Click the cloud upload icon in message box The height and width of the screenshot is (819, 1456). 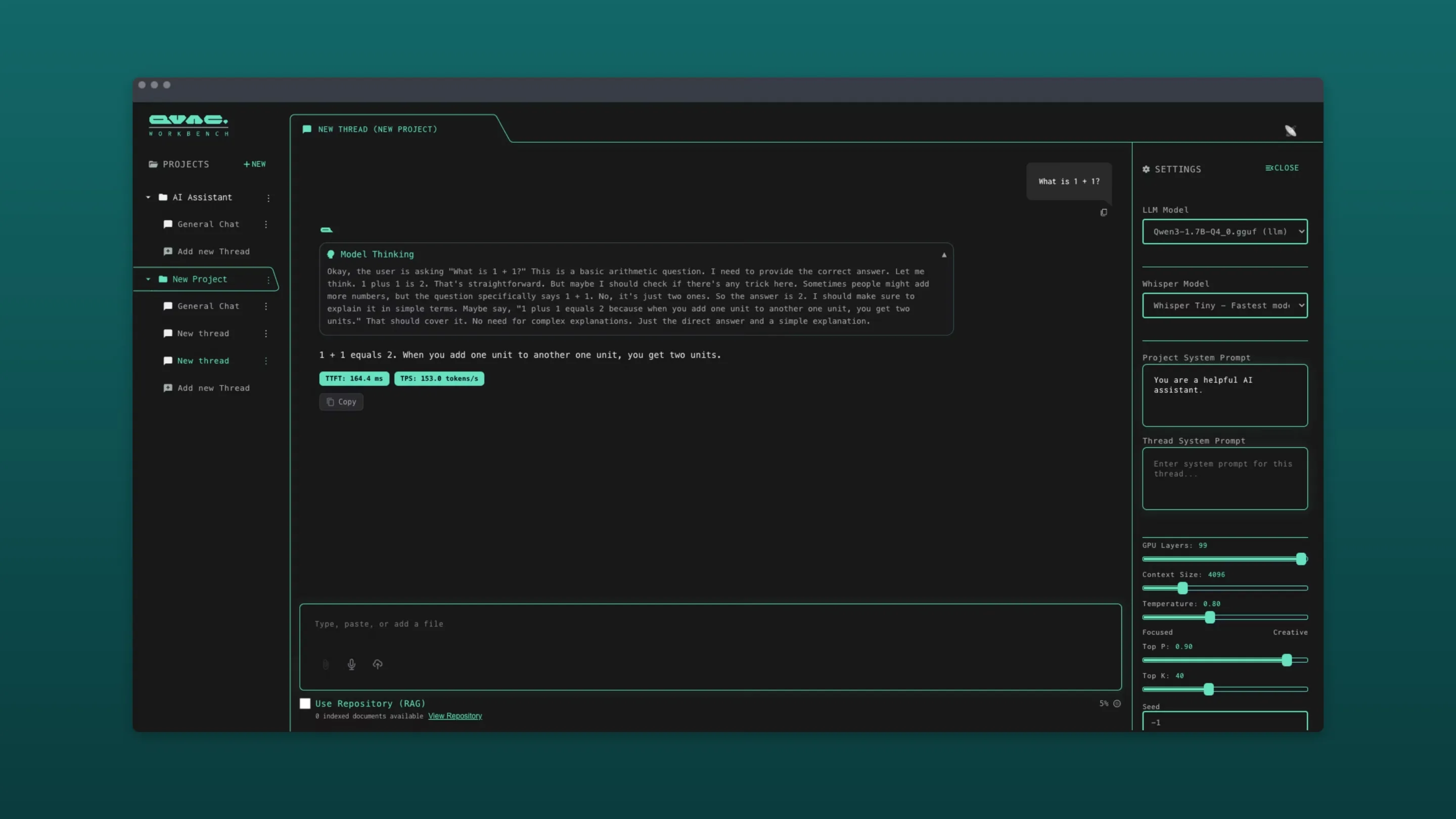click(378, 664)
